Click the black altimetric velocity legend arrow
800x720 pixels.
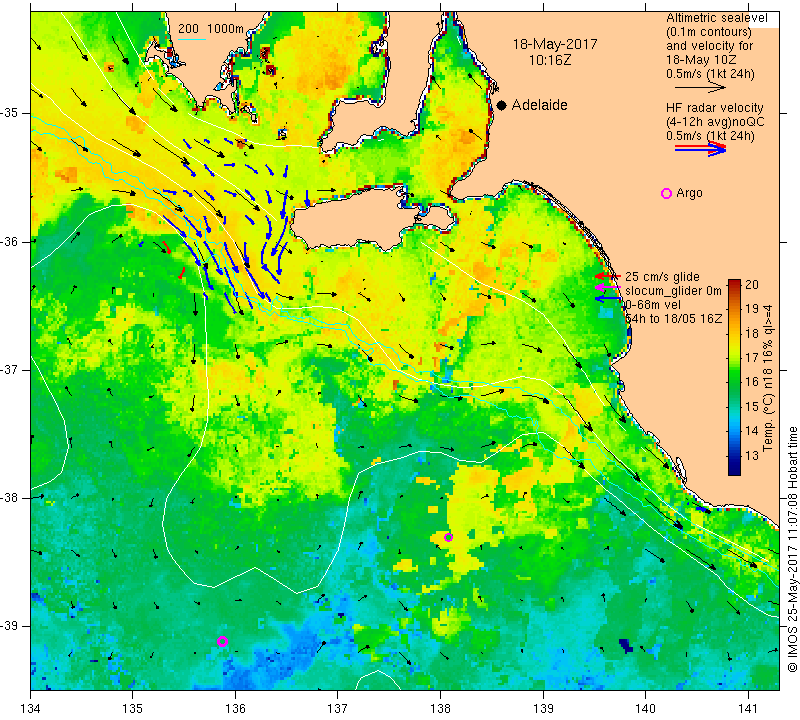tap(700, 88)
